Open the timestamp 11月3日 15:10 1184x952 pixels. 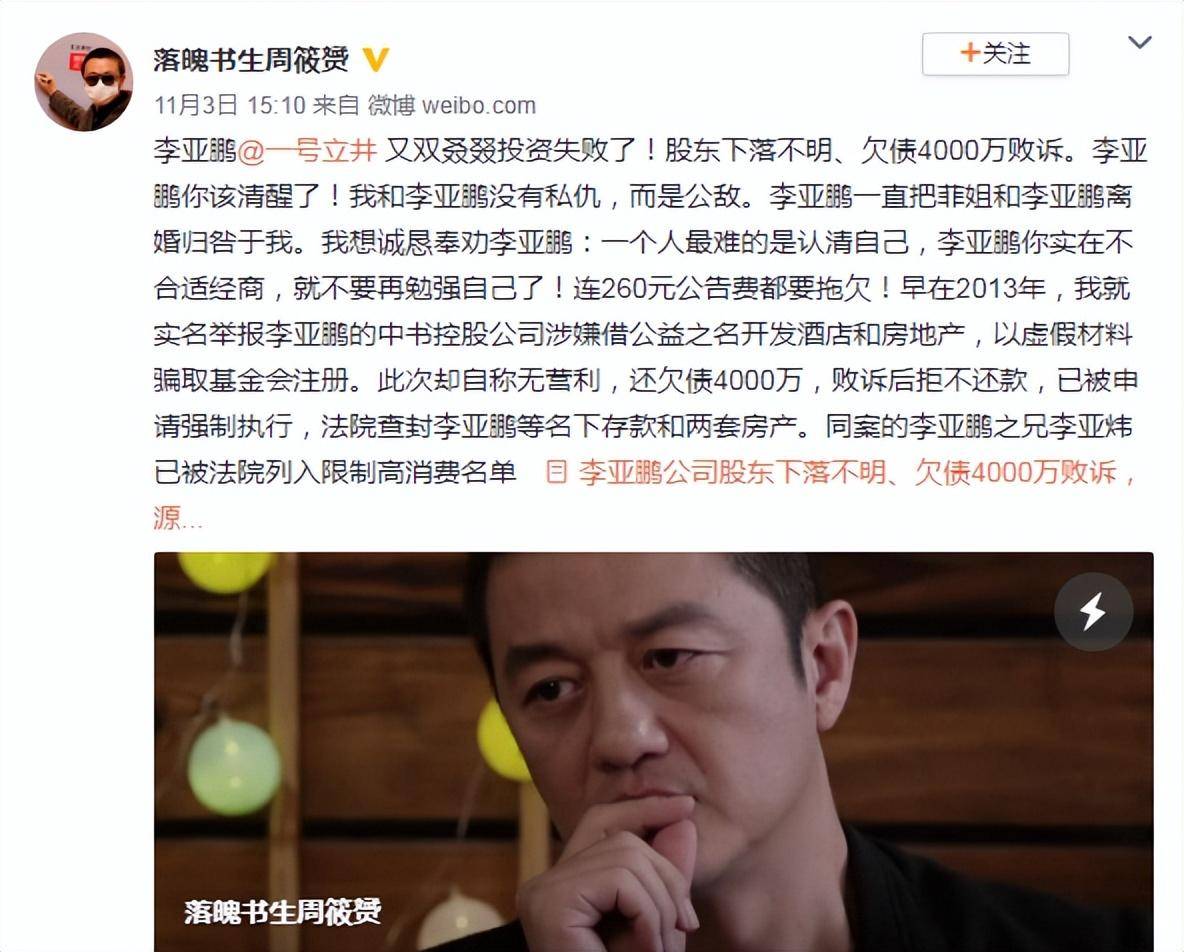coord(230,105)
